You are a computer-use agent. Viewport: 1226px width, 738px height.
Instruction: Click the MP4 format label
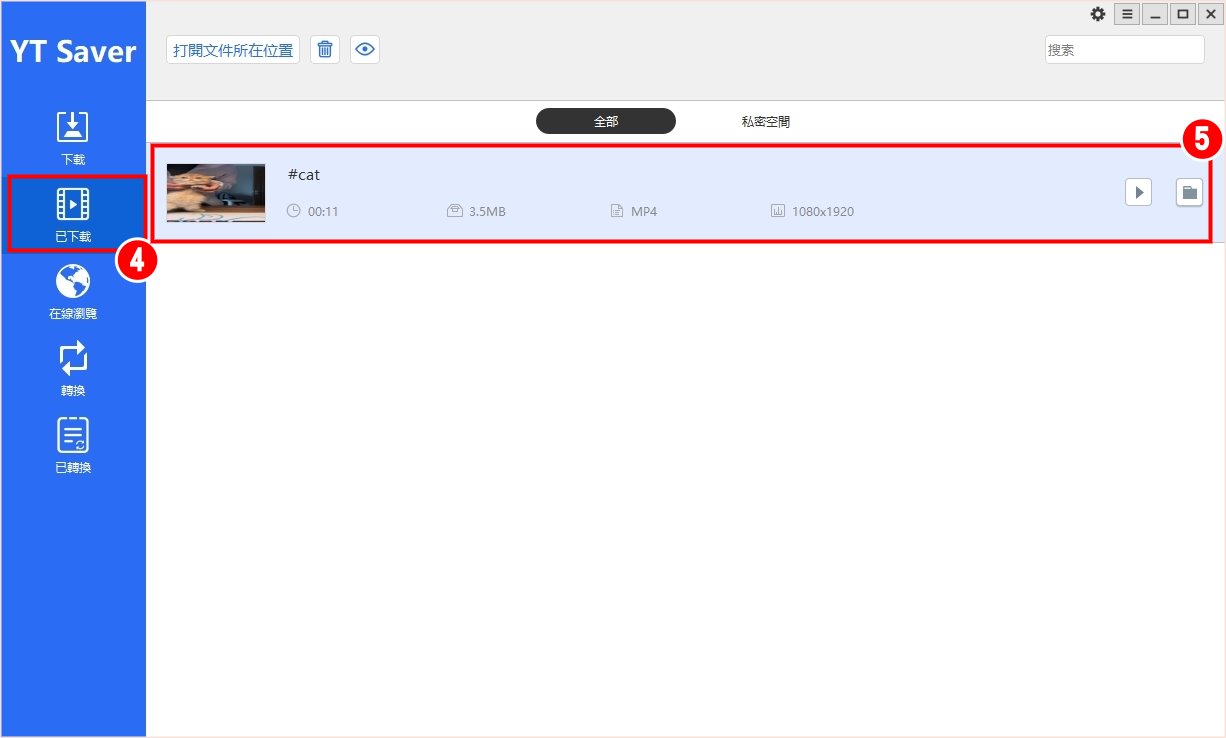(x=644, y=211)
